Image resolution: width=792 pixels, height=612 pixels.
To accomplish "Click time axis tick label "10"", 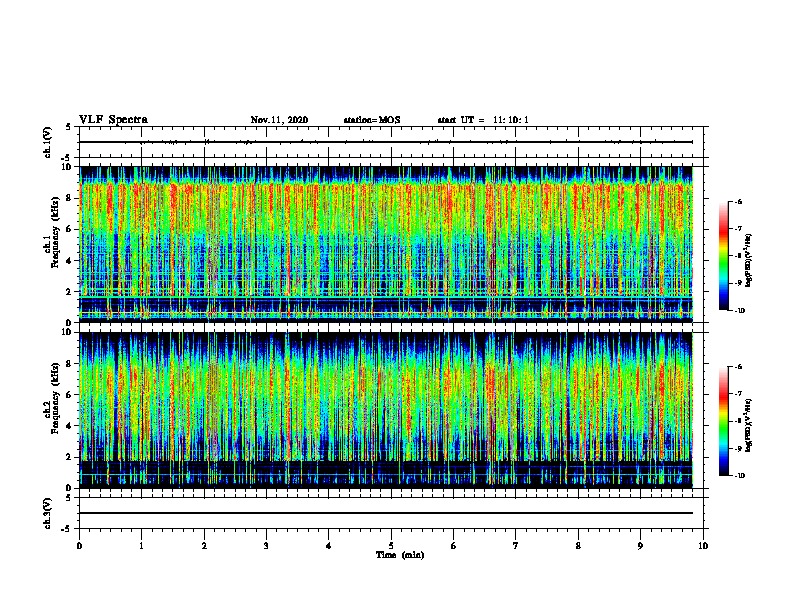I will point(703,546).
